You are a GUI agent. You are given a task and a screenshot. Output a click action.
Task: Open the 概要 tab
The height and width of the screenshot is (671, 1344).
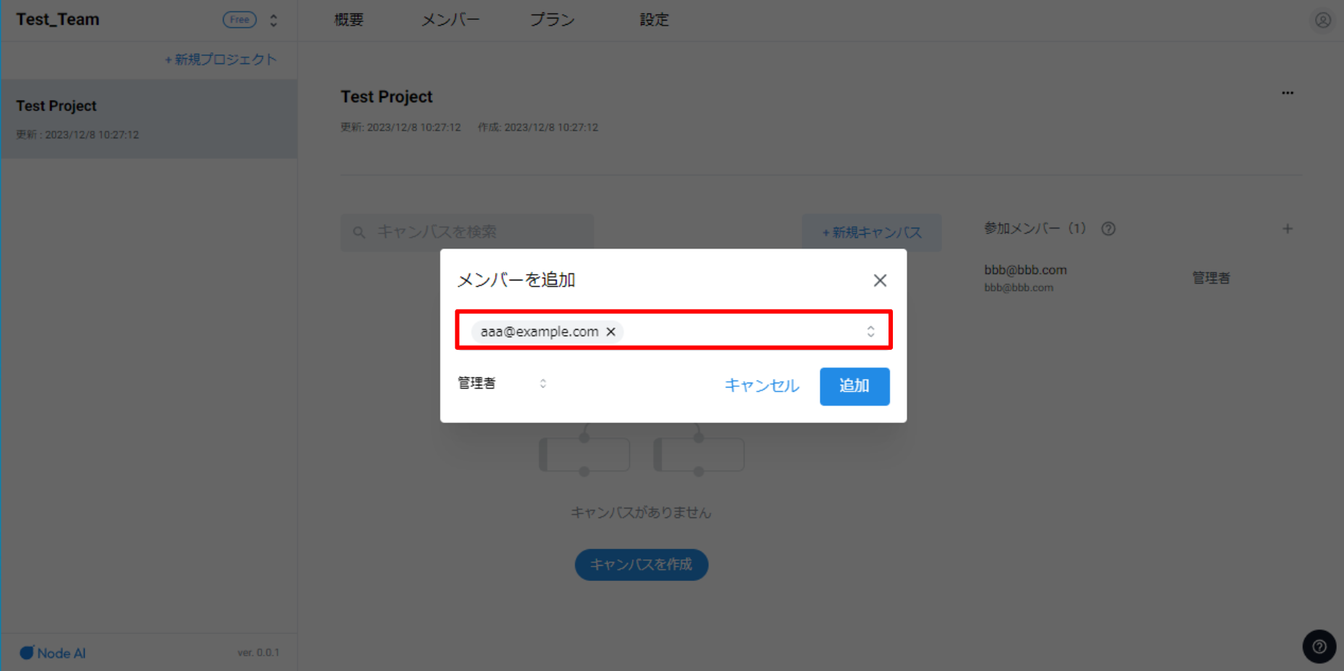coord(349,20)
